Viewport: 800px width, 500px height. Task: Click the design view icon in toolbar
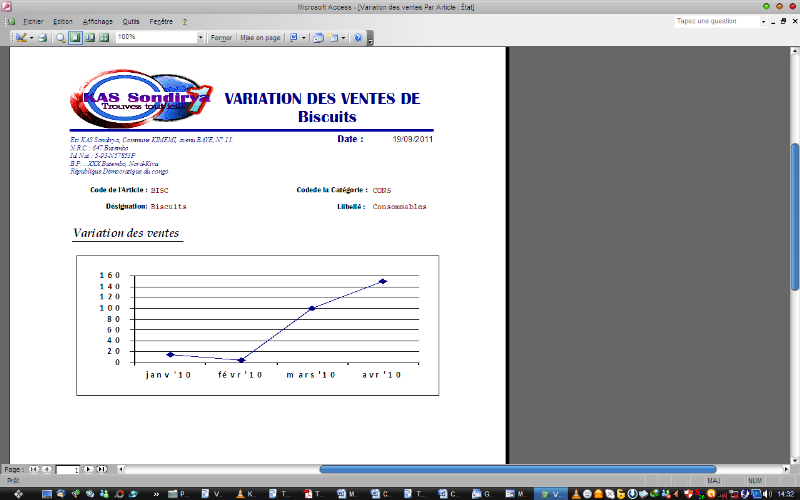pyautogui.click(x=20, y=37)
